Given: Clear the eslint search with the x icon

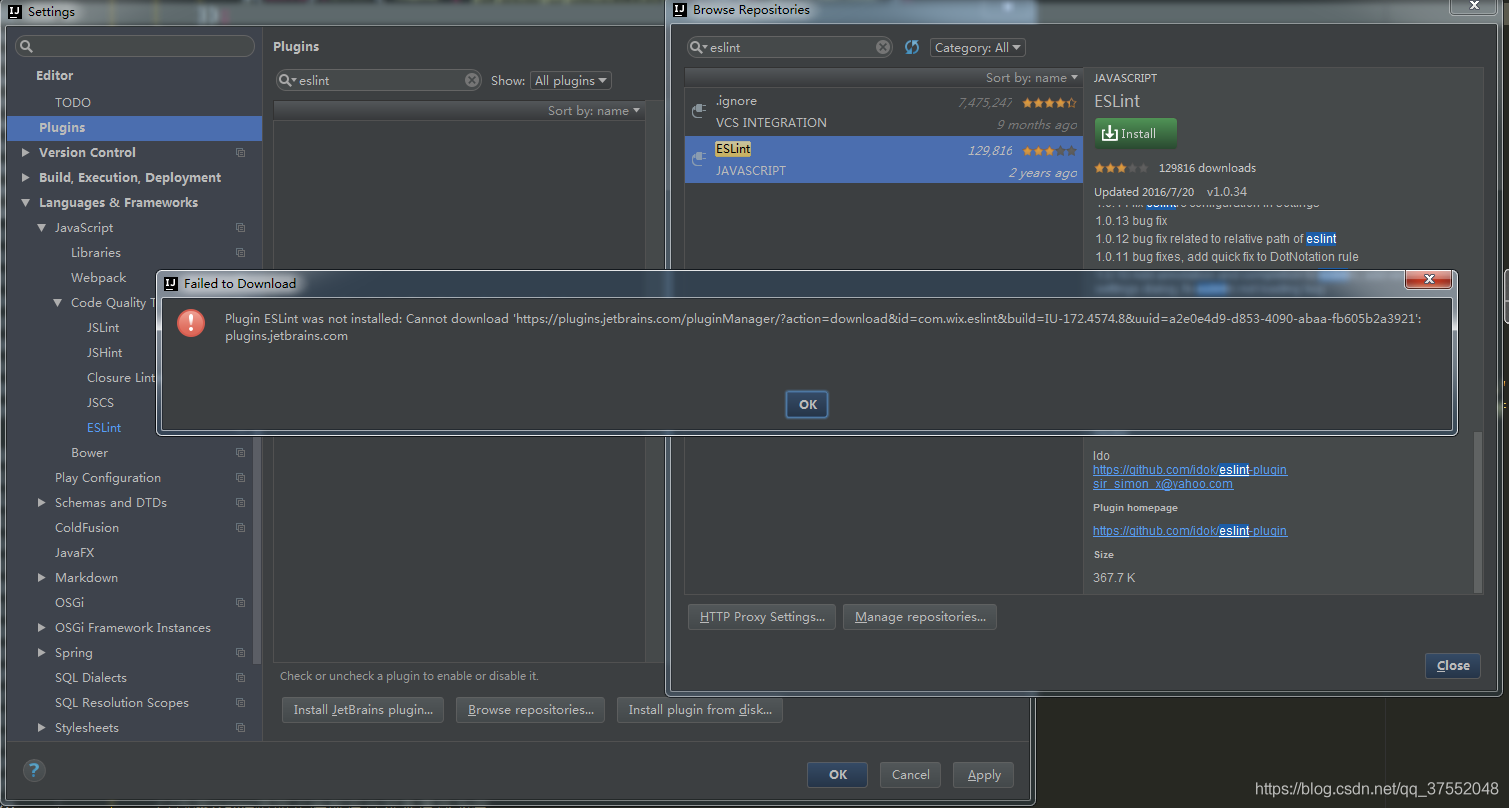Looking at the screenshot, I should 881,47.
